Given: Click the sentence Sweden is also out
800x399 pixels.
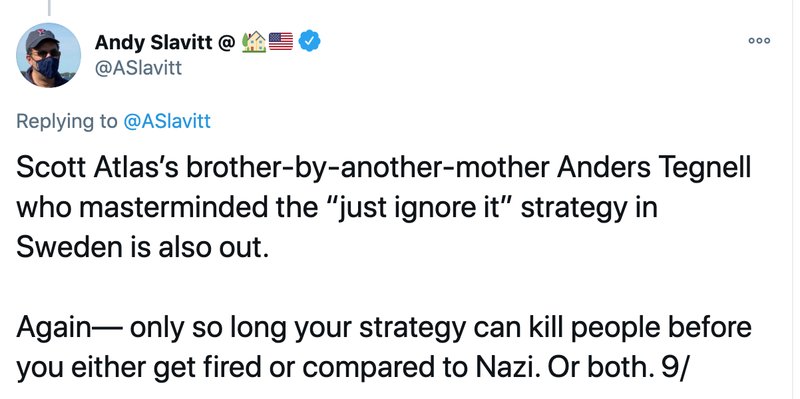Looking at the screenshot, I should (142, 248).
